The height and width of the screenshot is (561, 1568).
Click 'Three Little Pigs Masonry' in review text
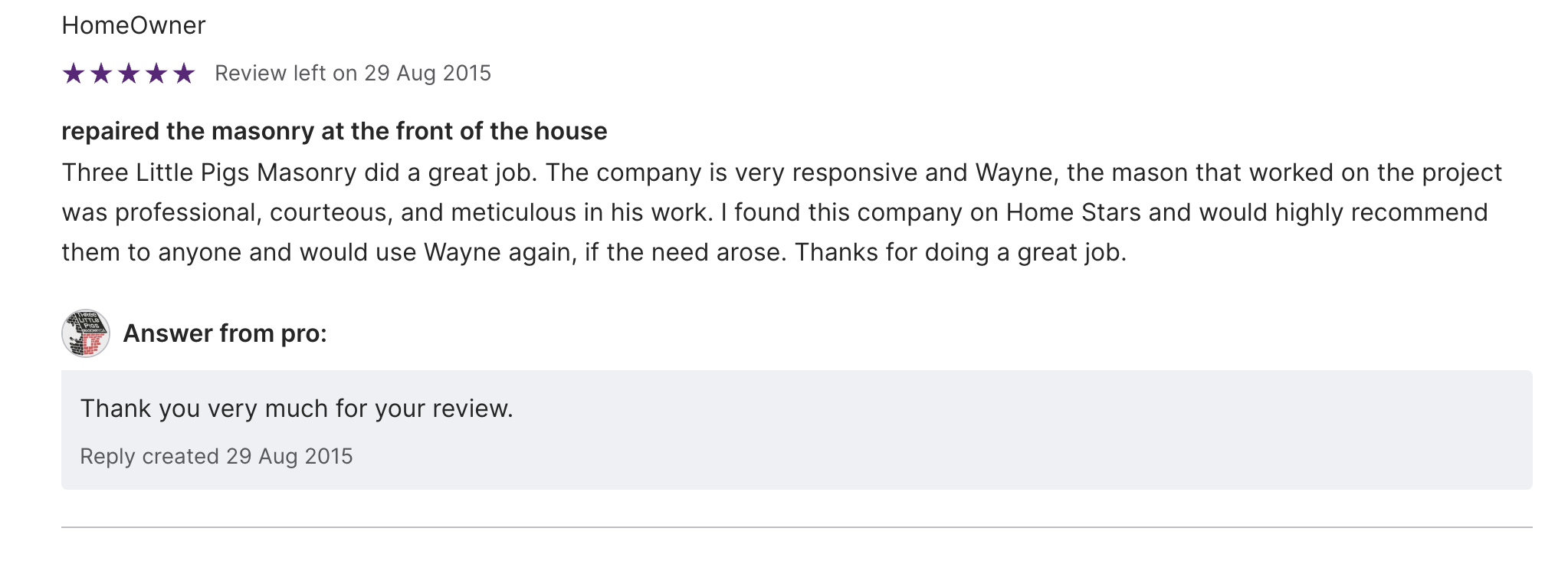click(209, 173)
